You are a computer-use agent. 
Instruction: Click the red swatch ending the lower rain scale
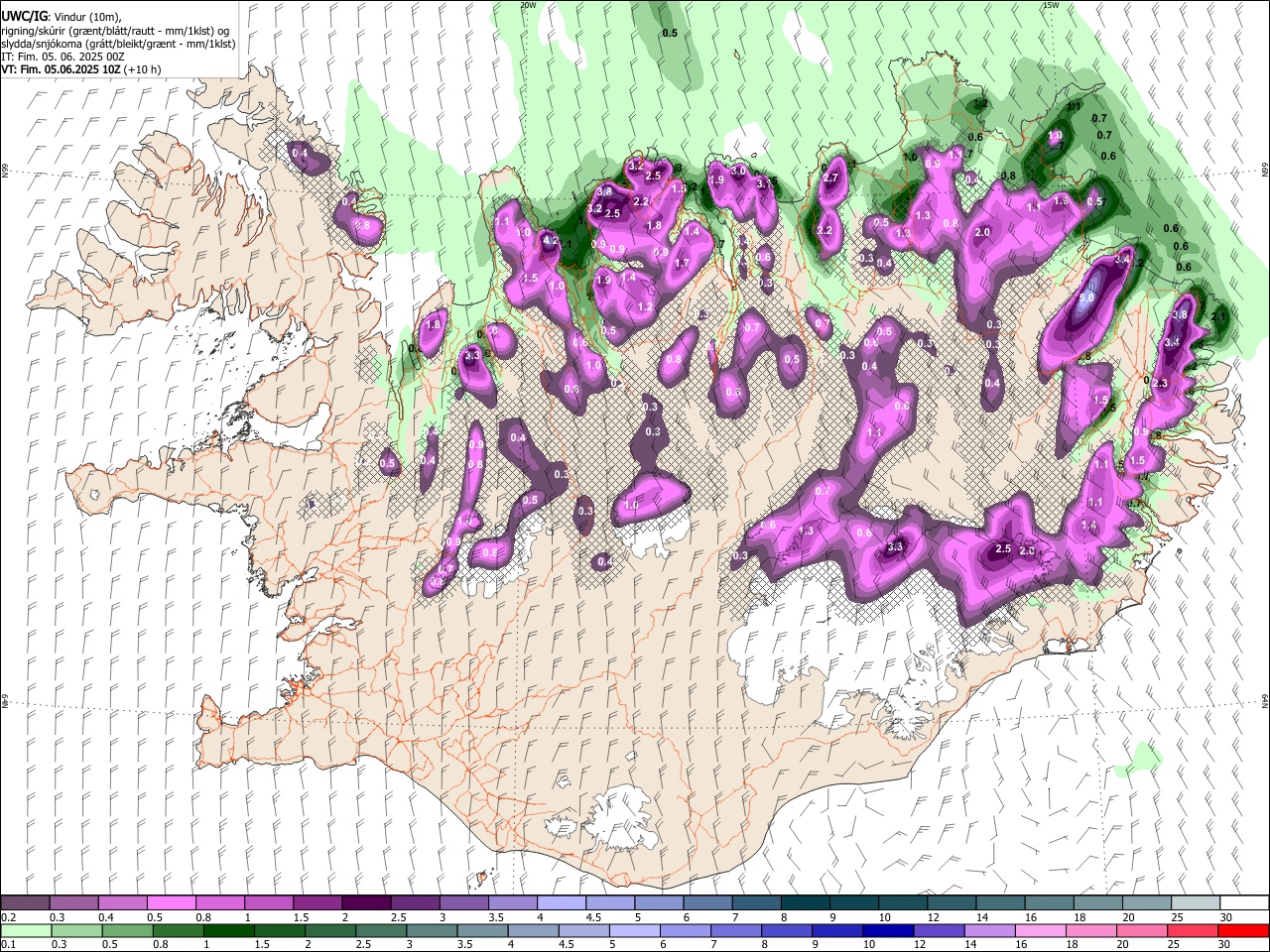1244,930
